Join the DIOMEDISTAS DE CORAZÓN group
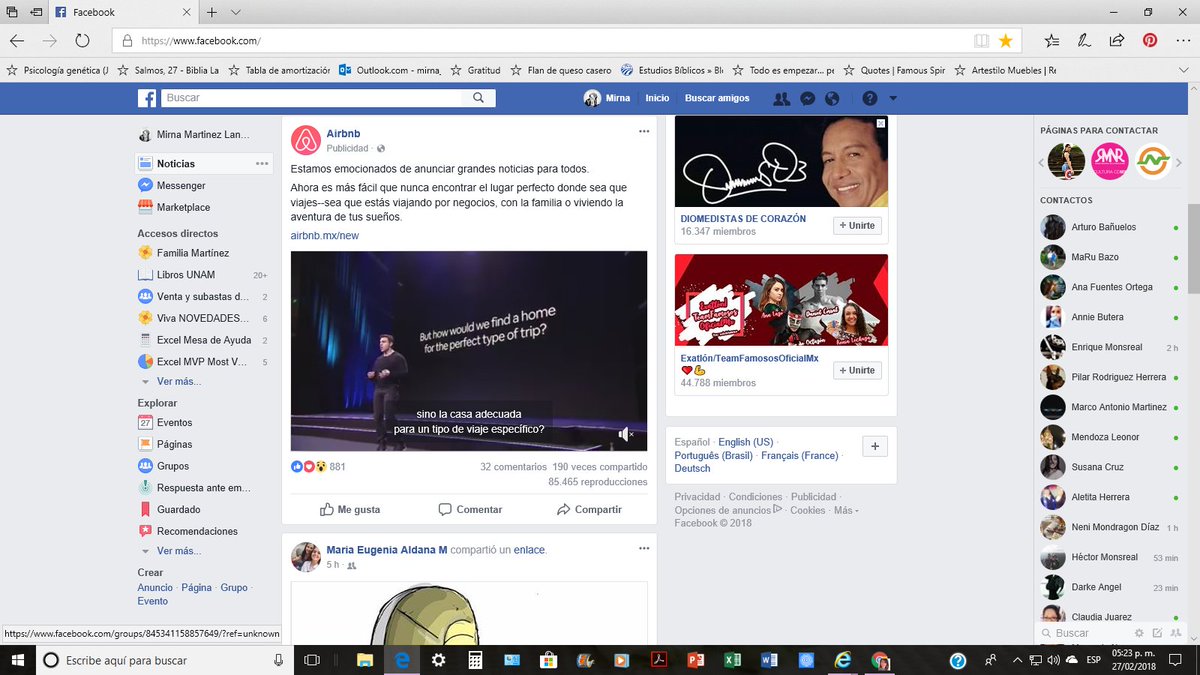This screenshot has height=675, width=1200. click(858, 225)
